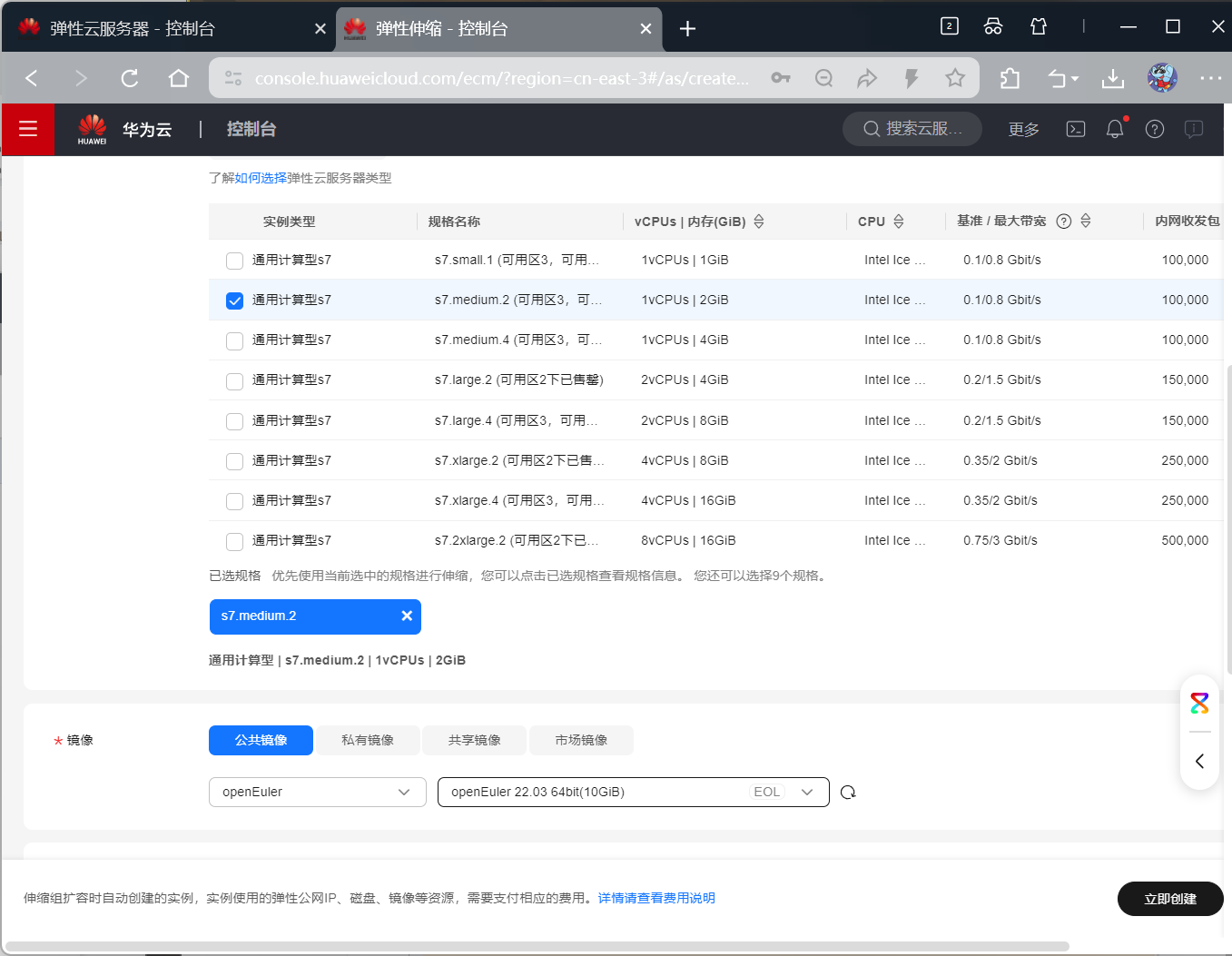Open a new browser tab
Image resolution: width=1232 pixels, height=956 pixels.
pos(687,29)
